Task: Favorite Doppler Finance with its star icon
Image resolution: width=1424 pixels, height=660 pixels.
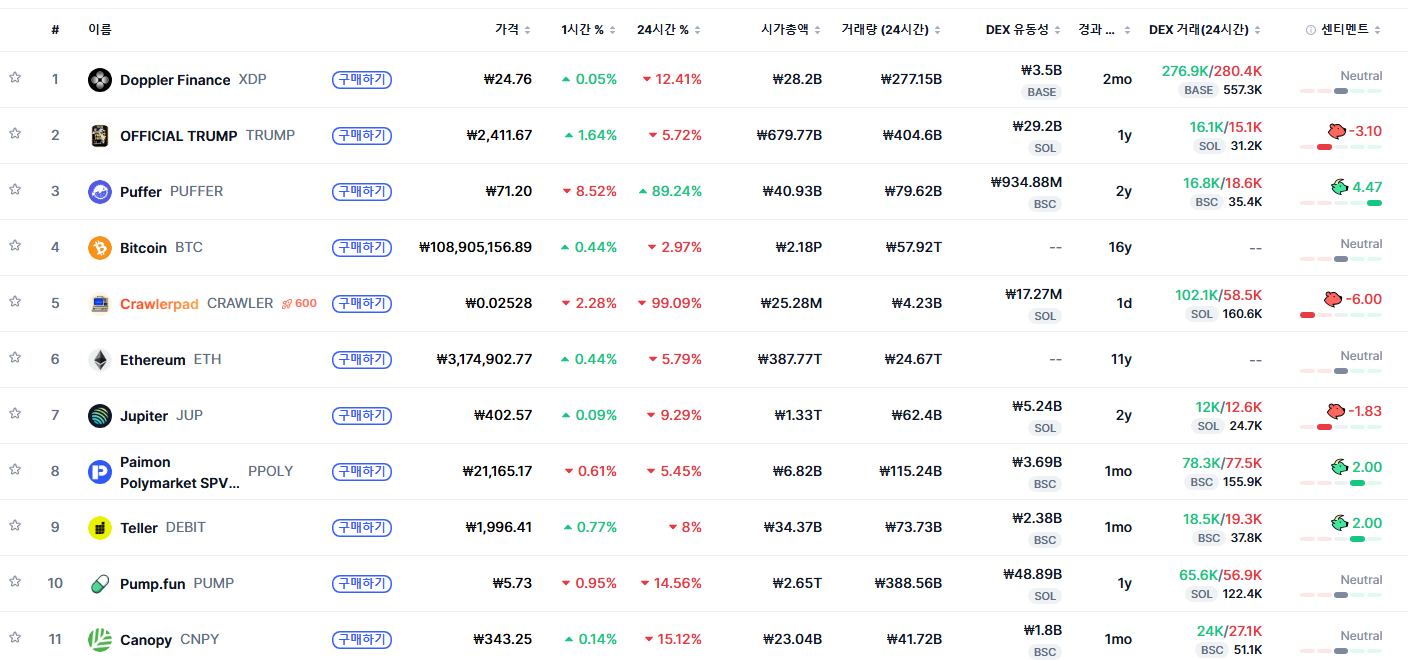Action: click(x=15, y=78)
